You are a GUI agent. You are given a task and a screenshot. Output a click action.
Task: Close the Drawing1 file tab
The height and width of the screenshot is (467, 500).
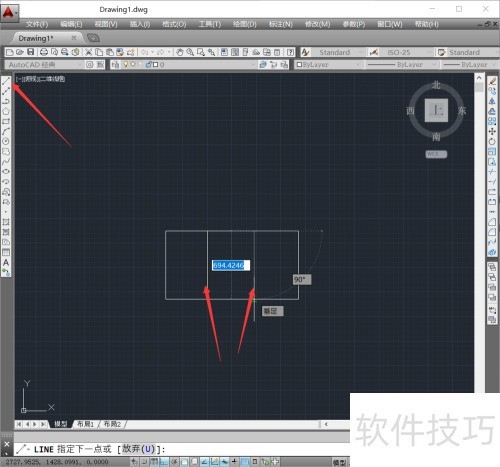coord(74,38)
